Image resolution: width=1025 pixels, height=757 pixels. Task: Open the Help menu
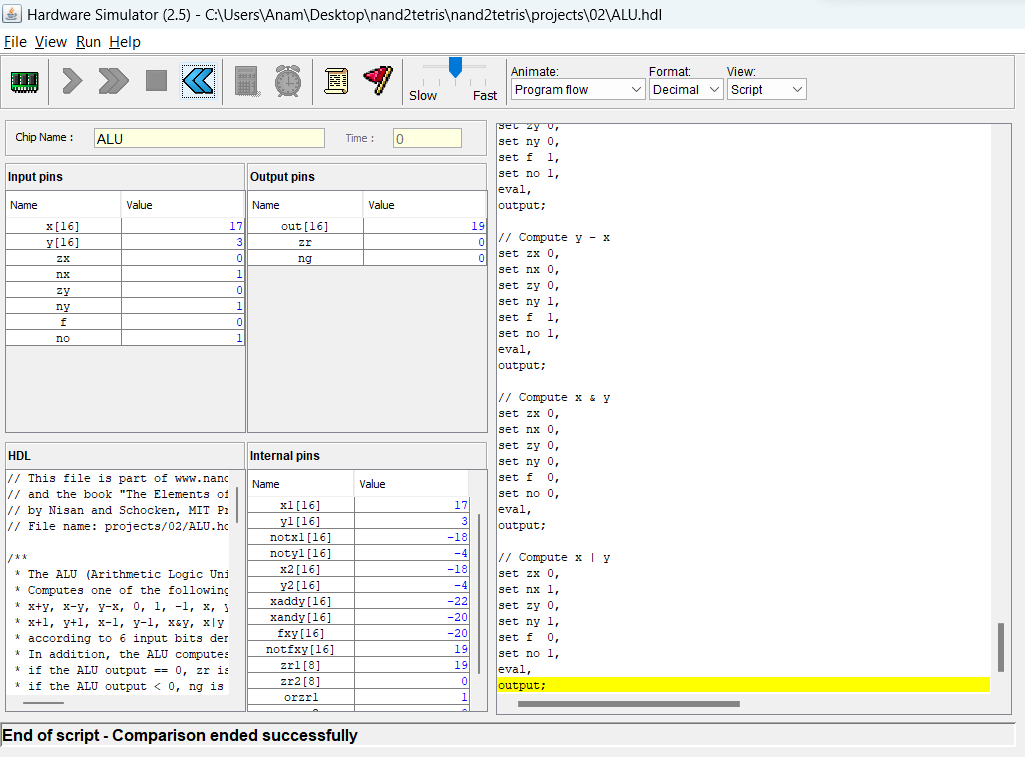click(125, 42)
